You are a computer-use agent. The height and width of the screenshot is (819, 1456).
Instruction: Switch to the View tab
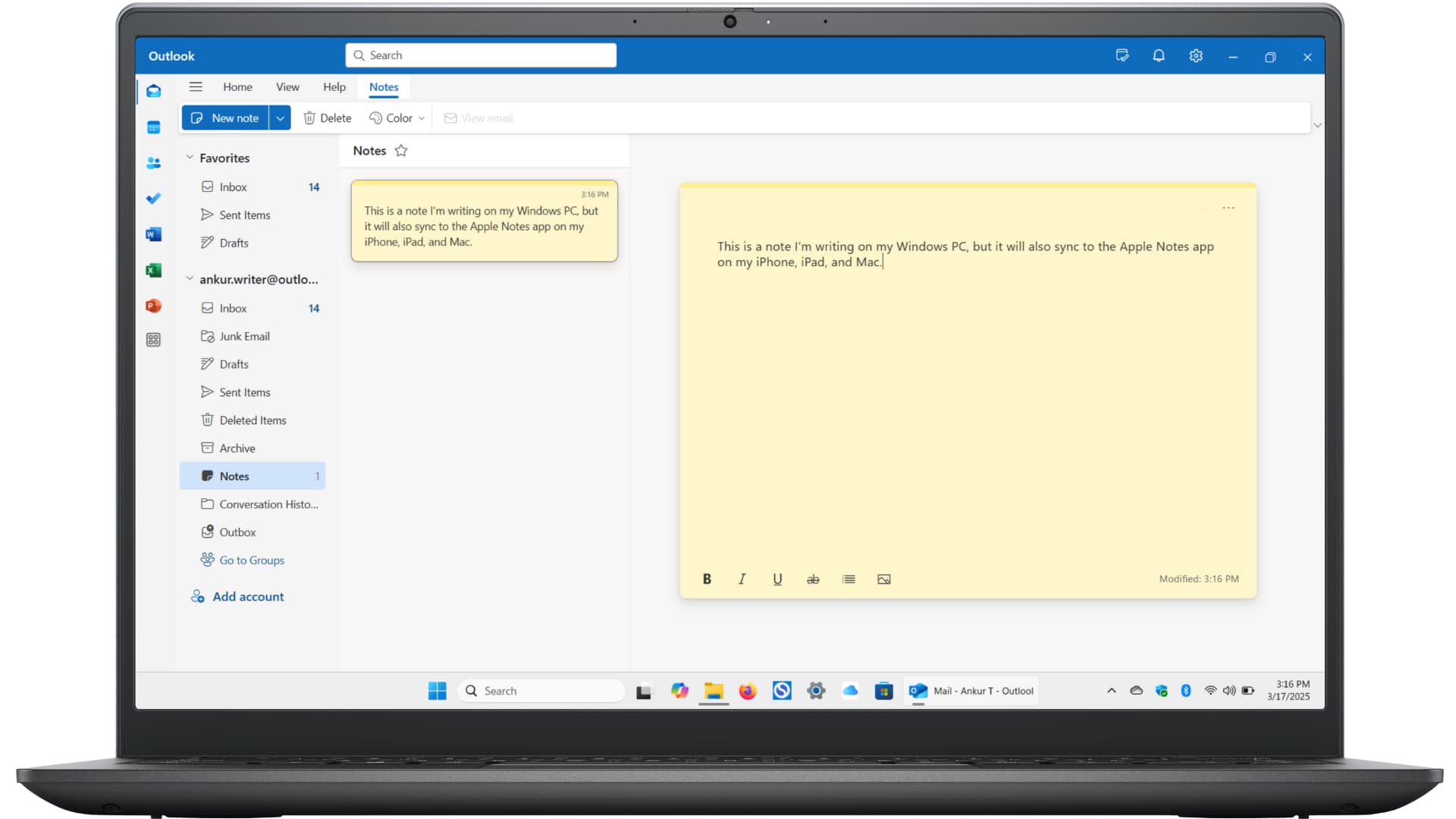point(287,86)
